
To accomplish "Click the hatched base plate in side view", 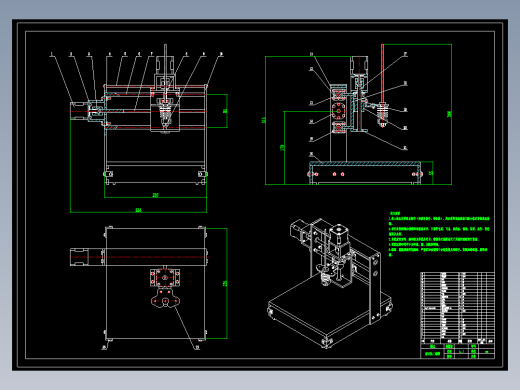I will pyautogui.click(x=365, y=163).
